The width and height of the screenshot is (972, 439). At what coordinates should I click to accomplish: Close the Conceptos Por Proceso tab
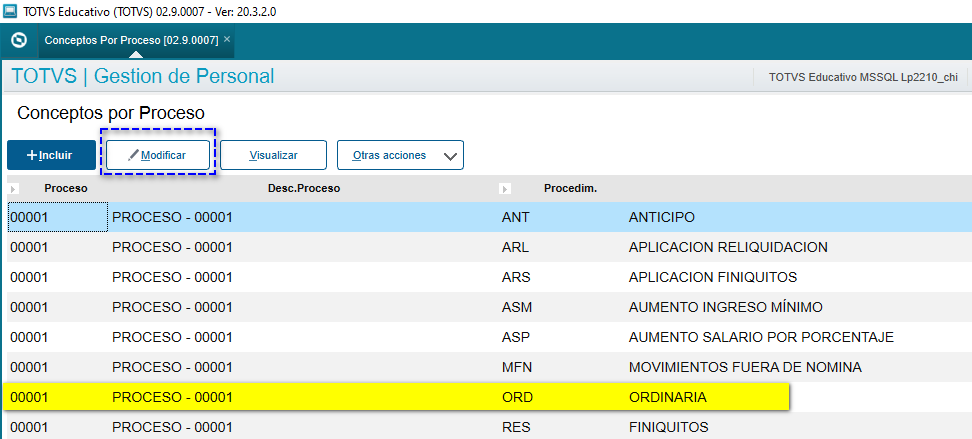(227, 39)
